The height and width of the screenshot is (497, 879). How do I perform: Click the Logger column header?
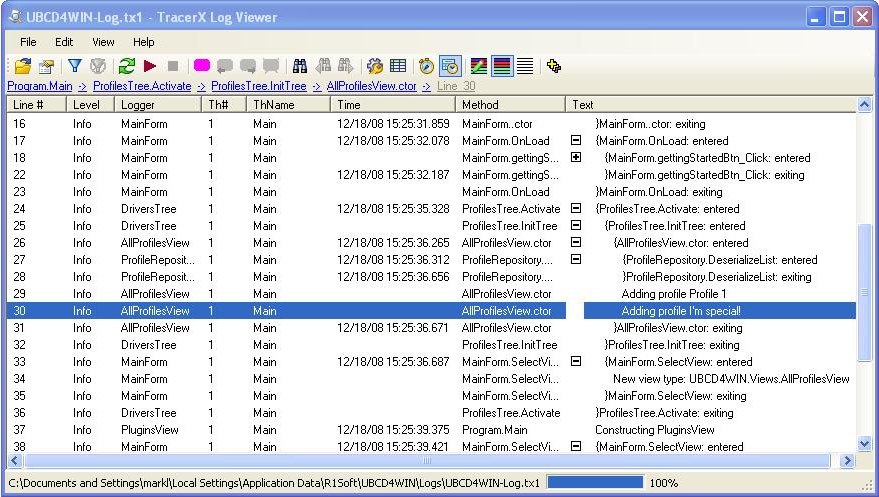[158, 105]
